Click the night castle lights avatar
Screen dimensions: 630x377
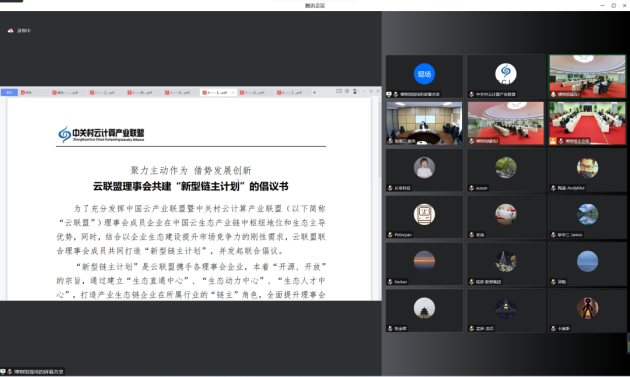click(x=505, y=261)
